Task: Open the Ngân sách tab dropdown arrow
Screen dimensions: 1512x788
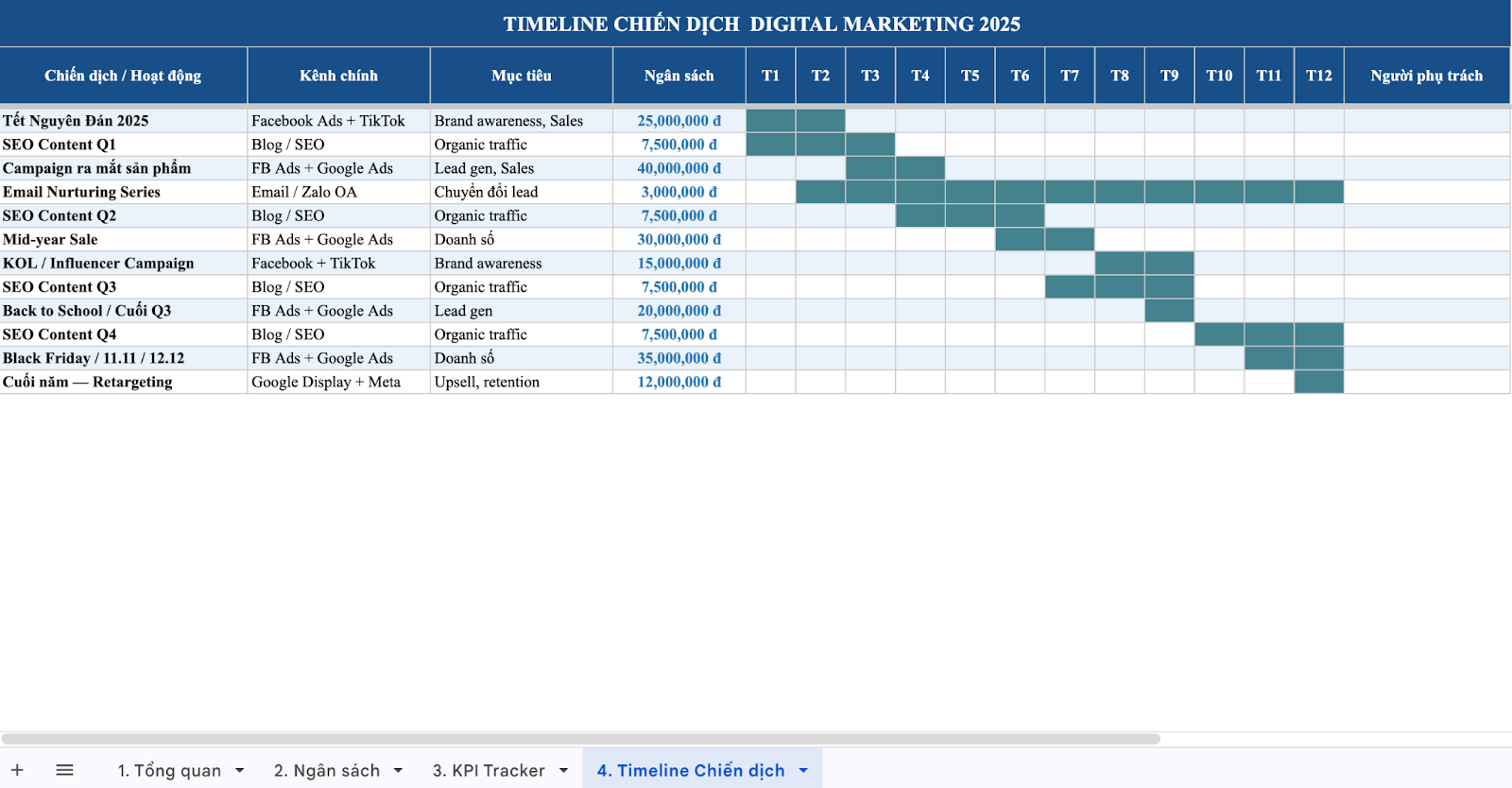Action: [x=398, y=771]
